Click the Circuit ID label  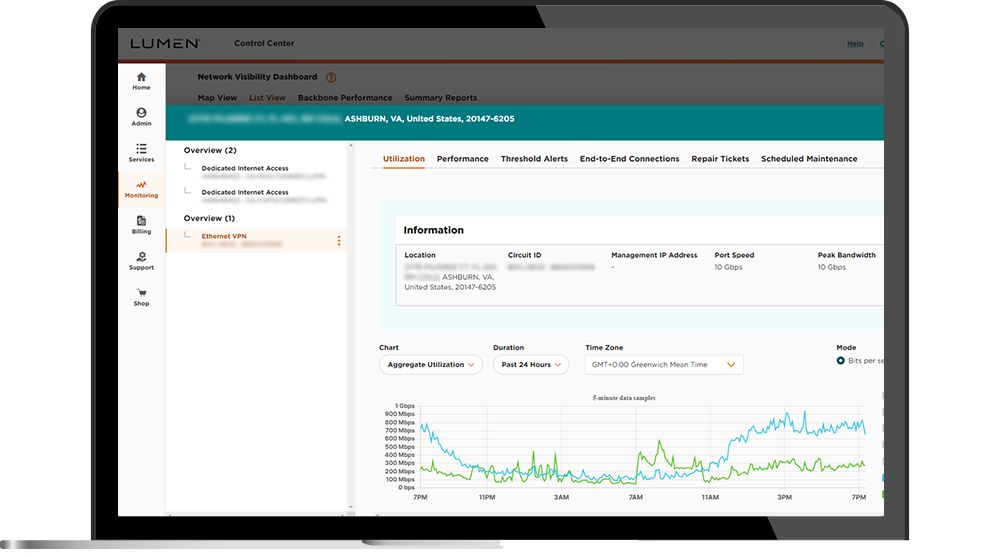click(x=524, y=255)
